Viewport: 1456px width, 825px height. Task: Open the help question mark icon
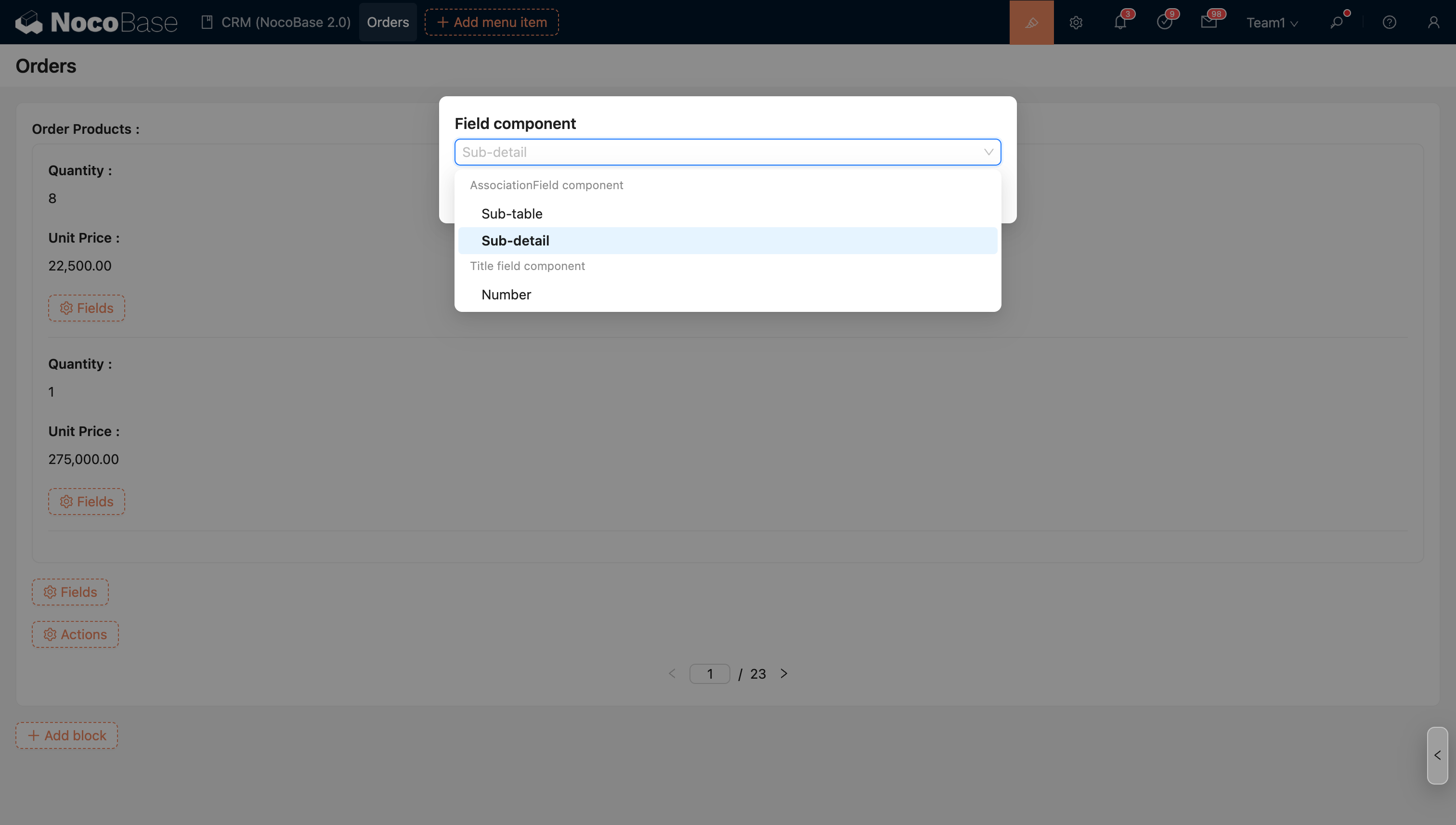(1389, 22)
